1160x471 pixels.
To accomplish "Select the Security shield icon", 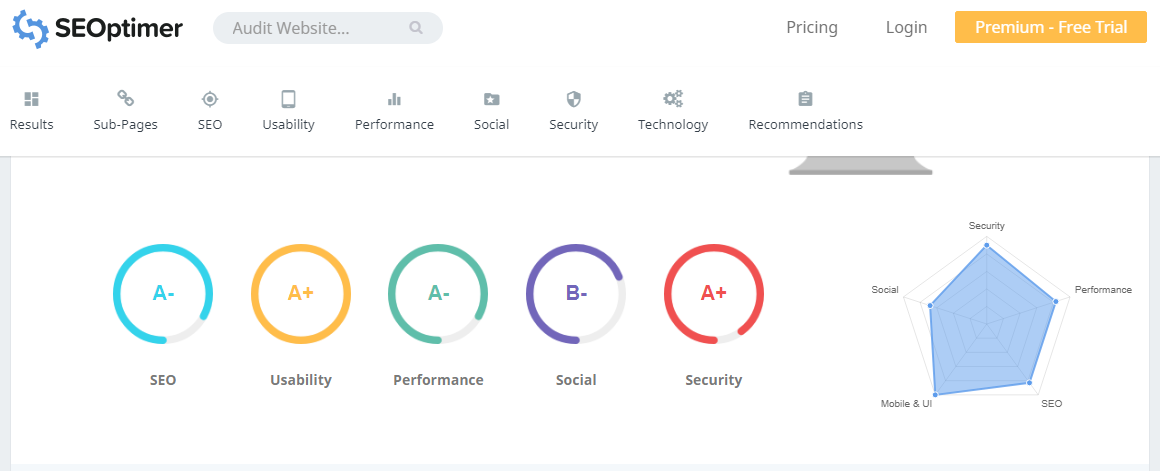I will pos(573,99).
